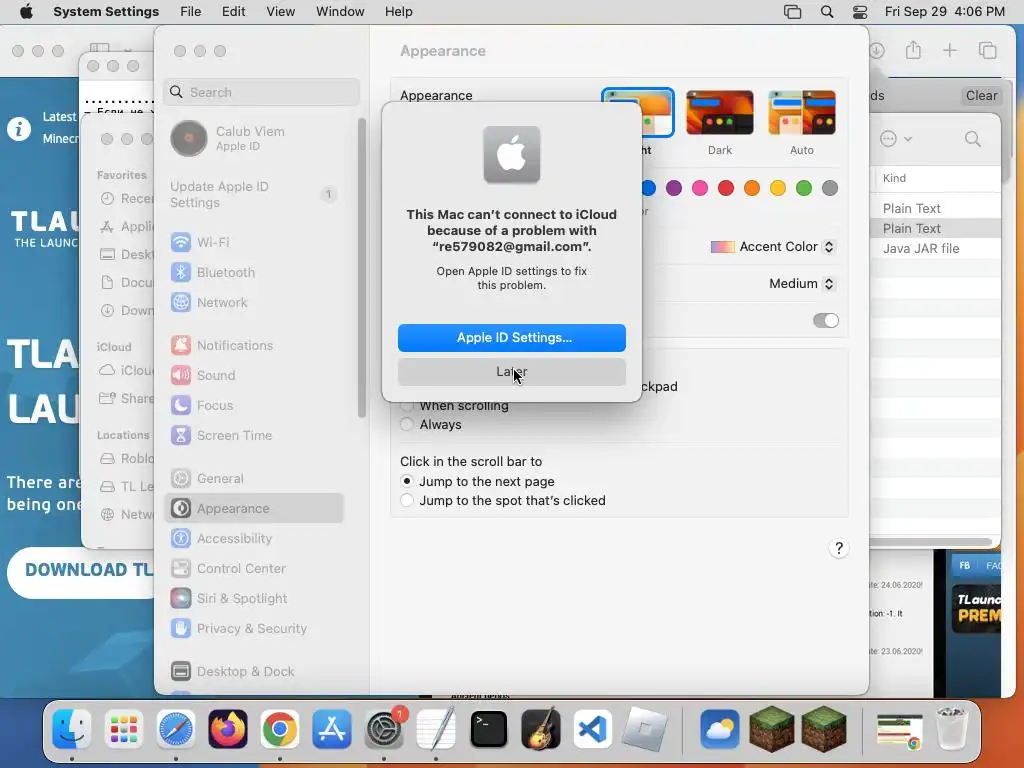The image size is (1024, 768).
Task: Open Accessibility icon in sidebar
Action: point(181,539)
